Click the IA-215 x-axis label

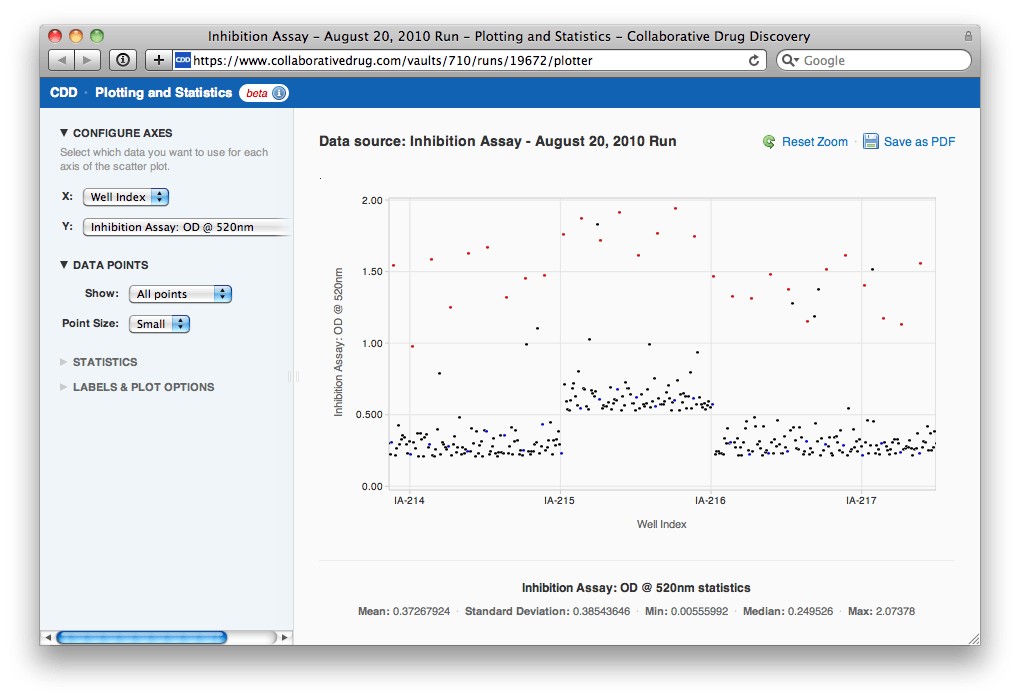point(559,500)
